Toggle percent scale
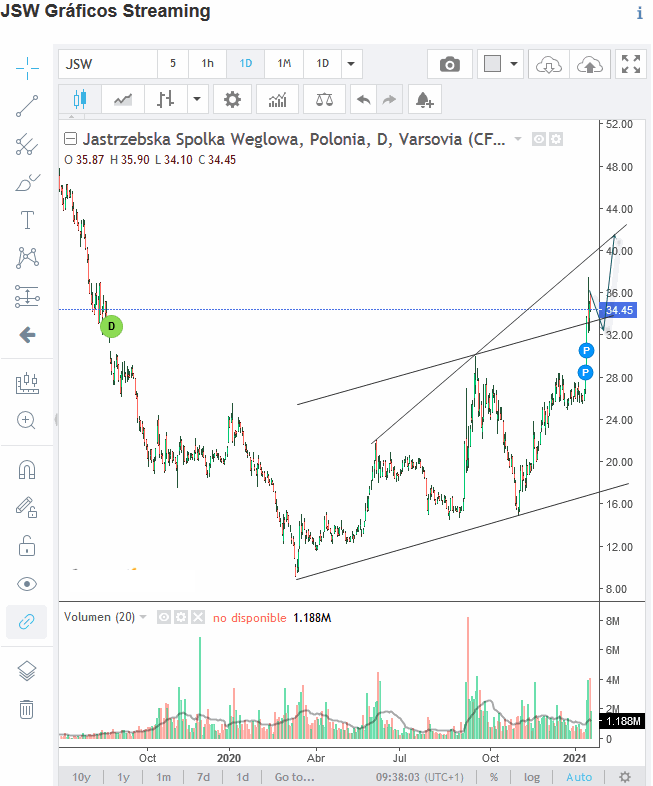The width and height of the screenshot is (653, 786). coord(494,777)
